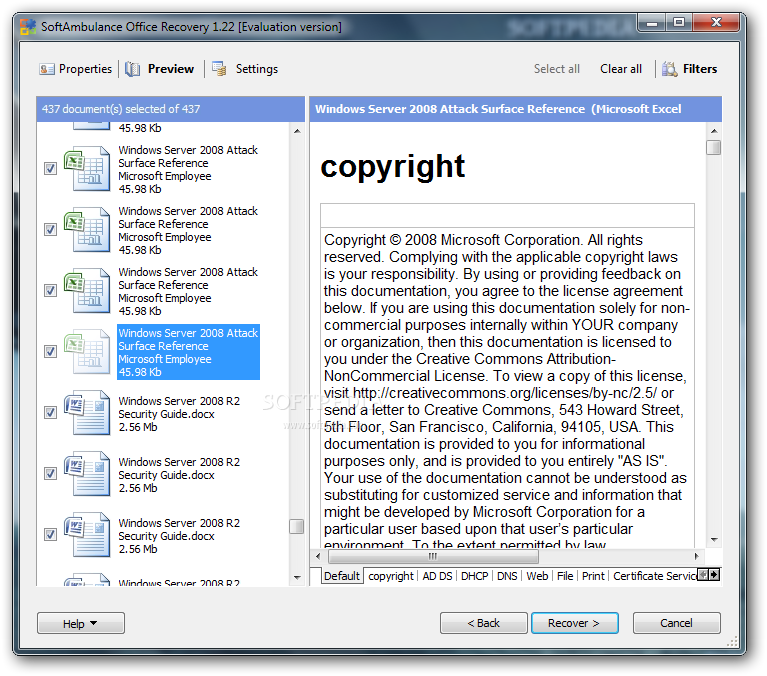The height and width of the screenshot is (676, 767).
Task: Click the preview vertical scrollbar thumb
Action: [x=714, y=147]
